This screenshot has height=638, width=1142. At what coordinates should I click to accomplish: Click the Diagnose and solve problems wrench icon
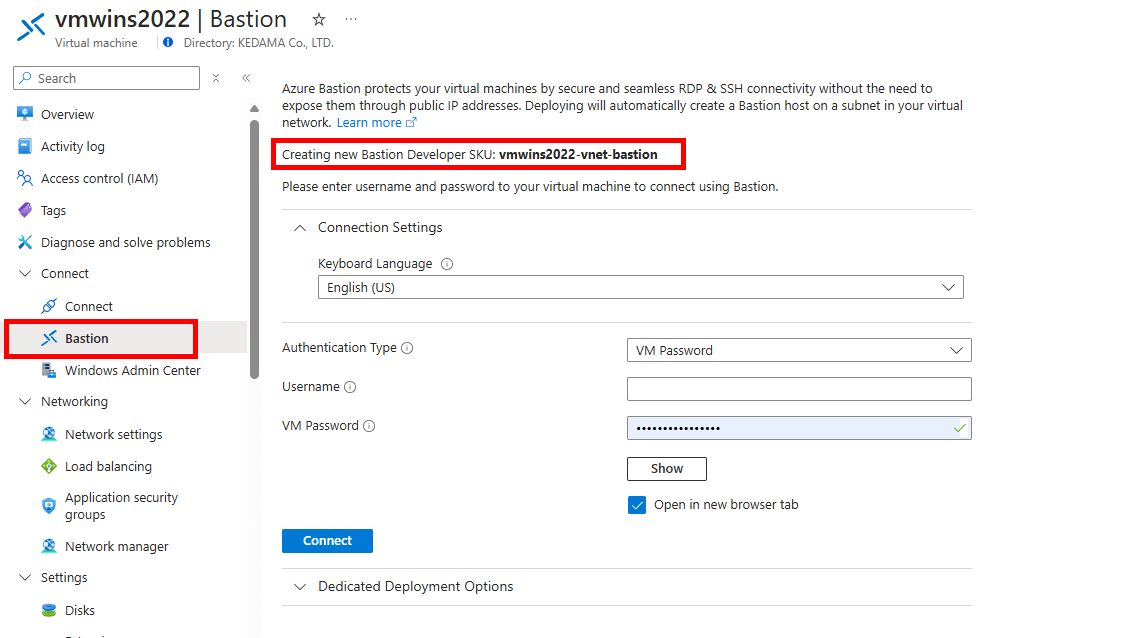tap(25, 242)
